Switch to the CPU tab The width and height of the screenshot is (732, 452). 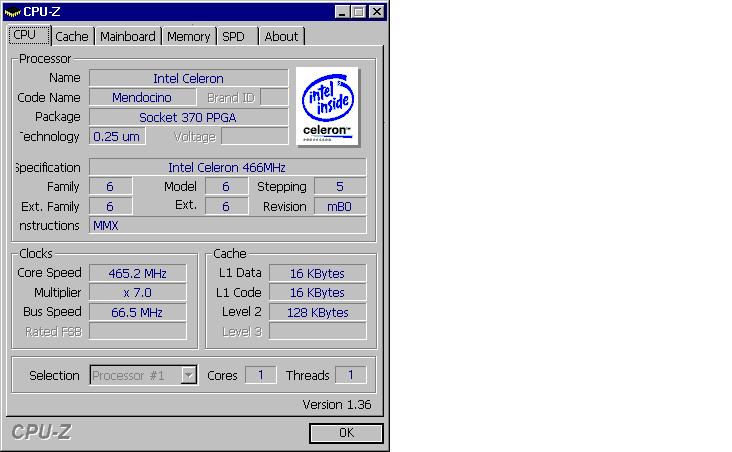click(29, 35)
